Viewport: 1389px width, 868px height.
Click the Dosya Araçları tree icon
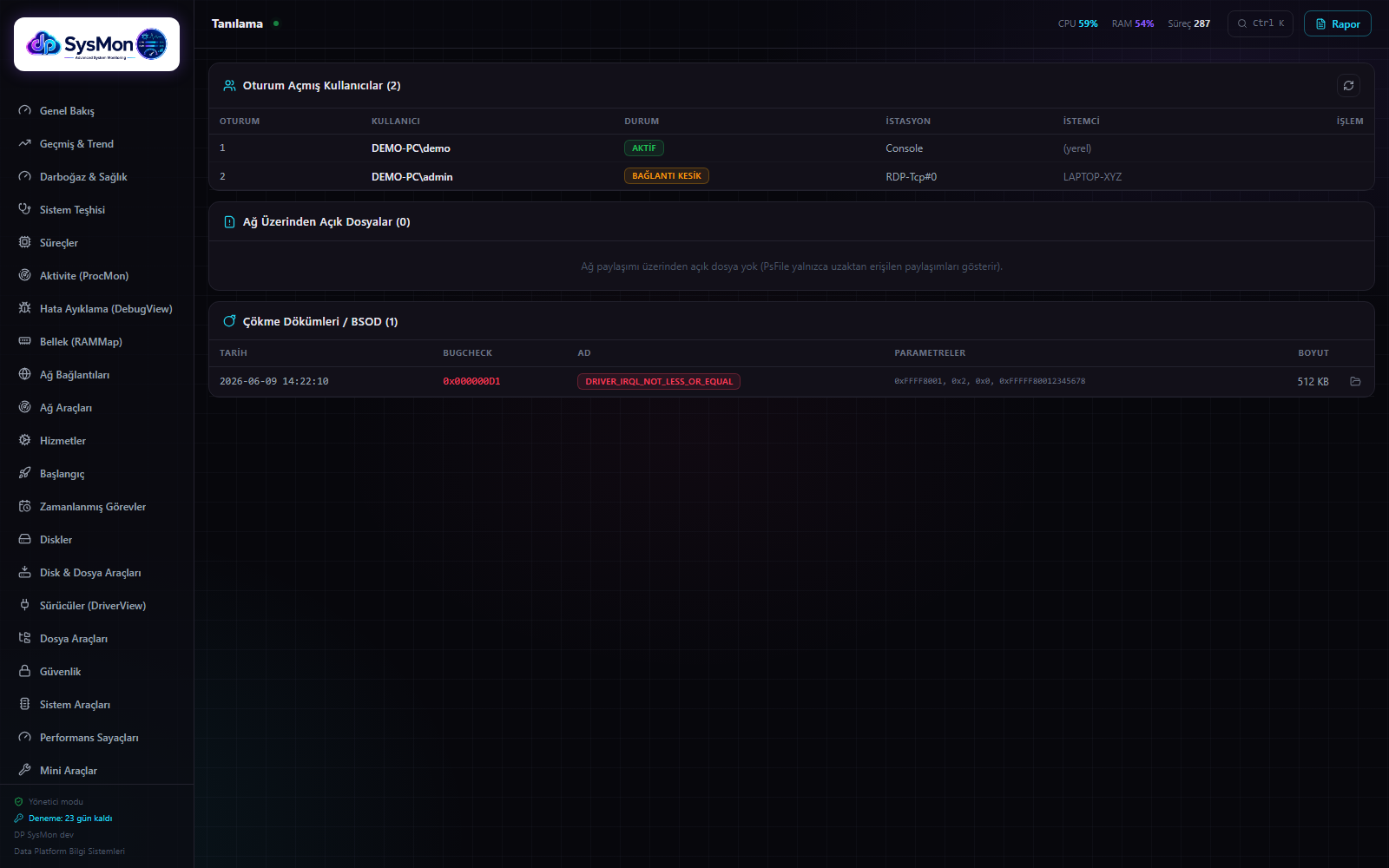click(24, 638)
